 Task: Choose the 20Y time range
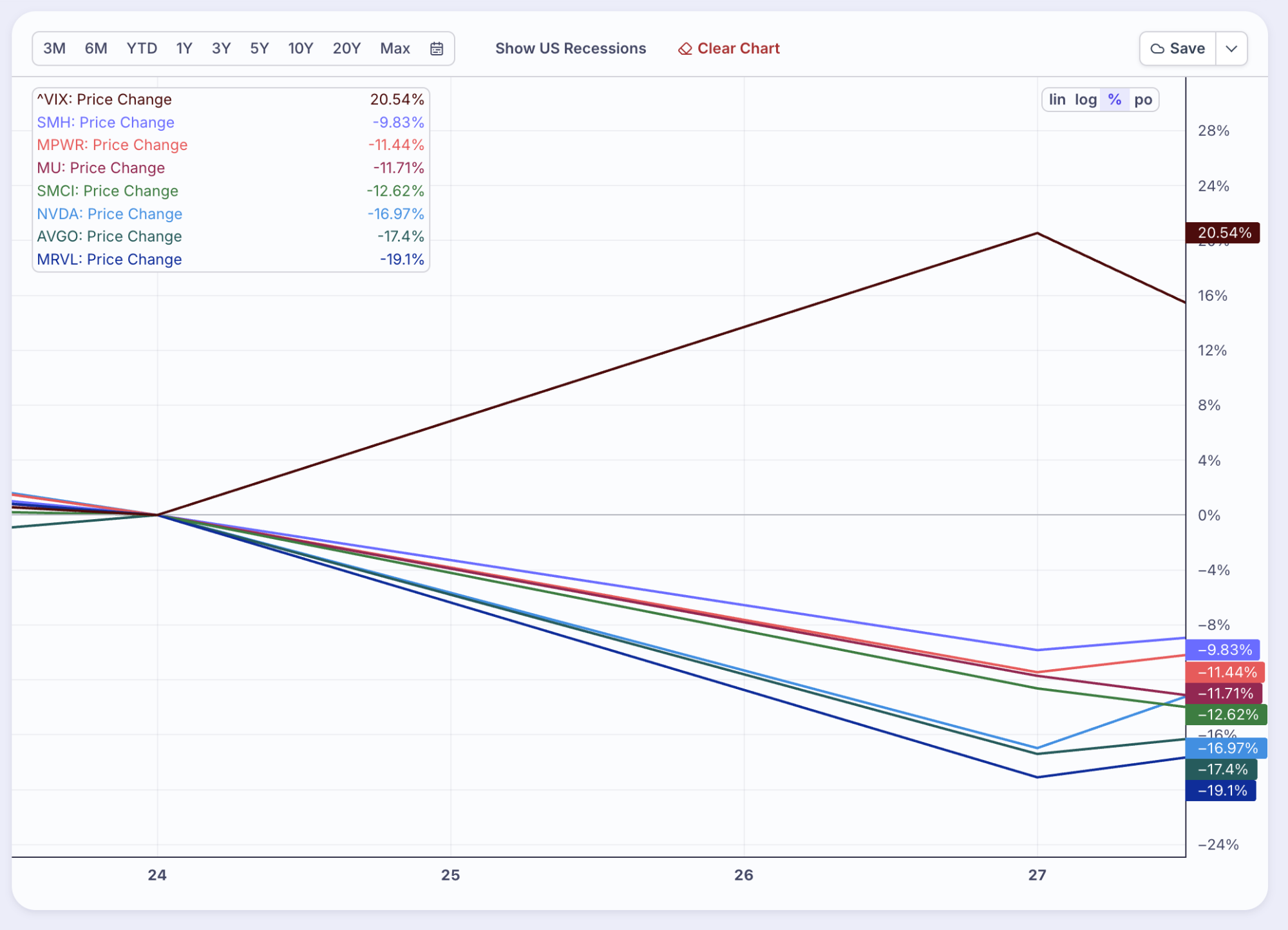[x=346, y=49]
